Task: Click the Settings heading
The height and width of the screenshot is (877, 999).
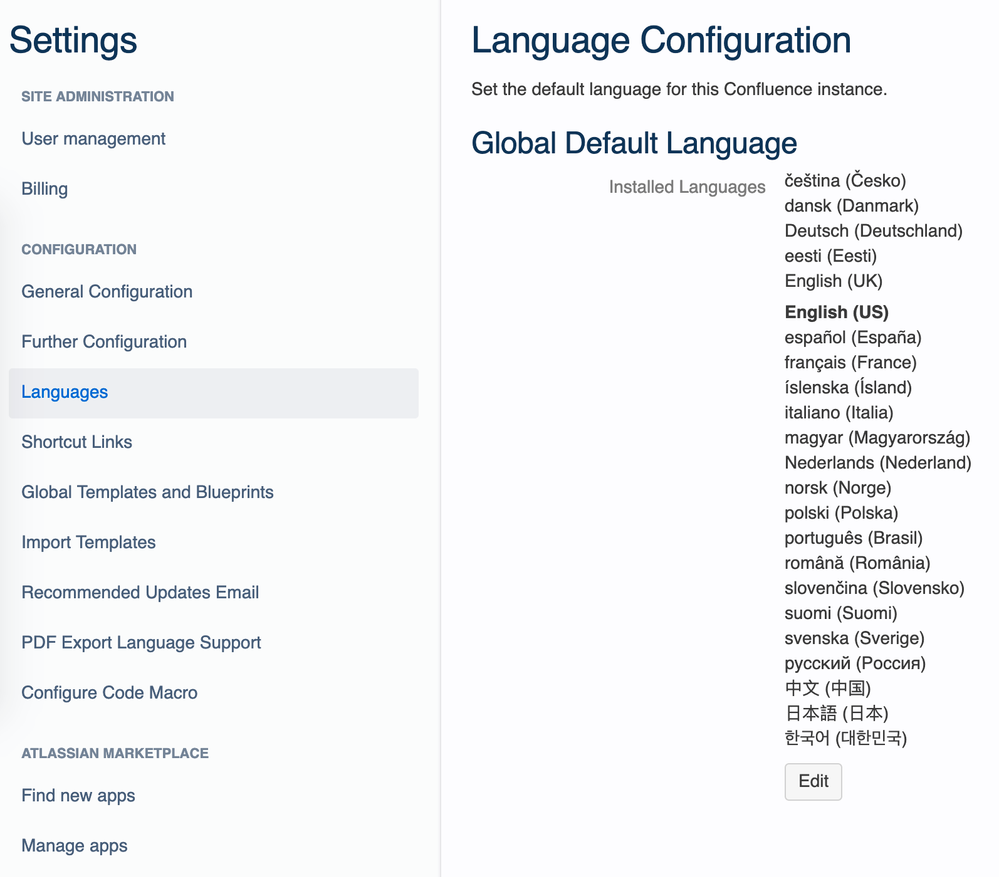Action: pyautogui.click(x=73, y=40)
